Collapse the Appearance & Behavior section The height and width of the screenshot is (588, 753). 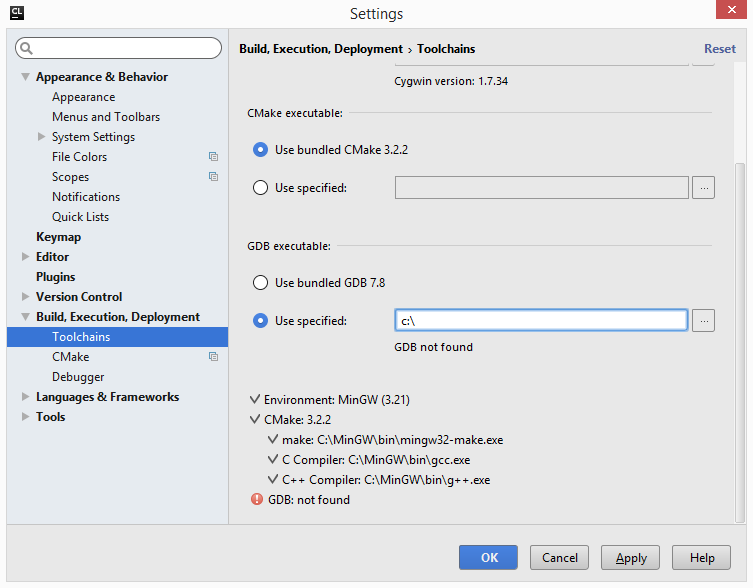click(x=25, y=77)
